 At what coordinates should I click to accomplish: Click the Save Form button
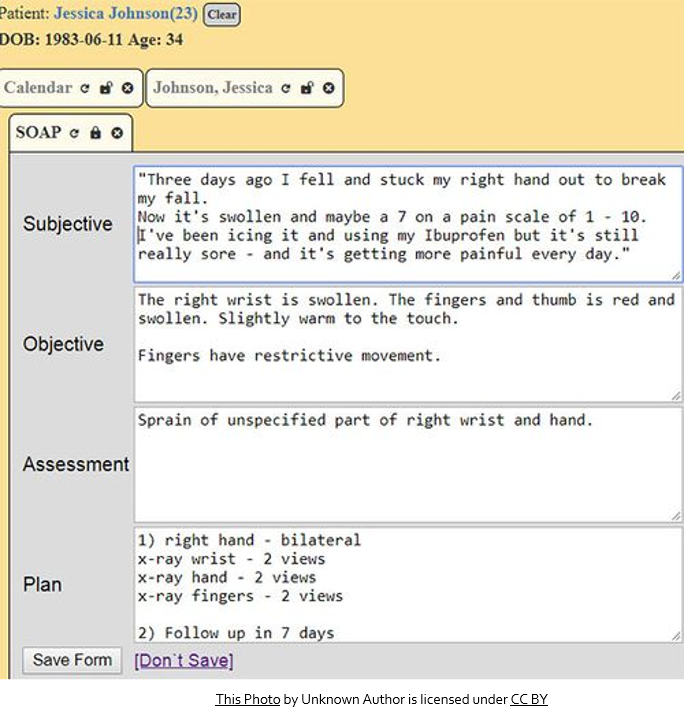click(x=72, y=660)
